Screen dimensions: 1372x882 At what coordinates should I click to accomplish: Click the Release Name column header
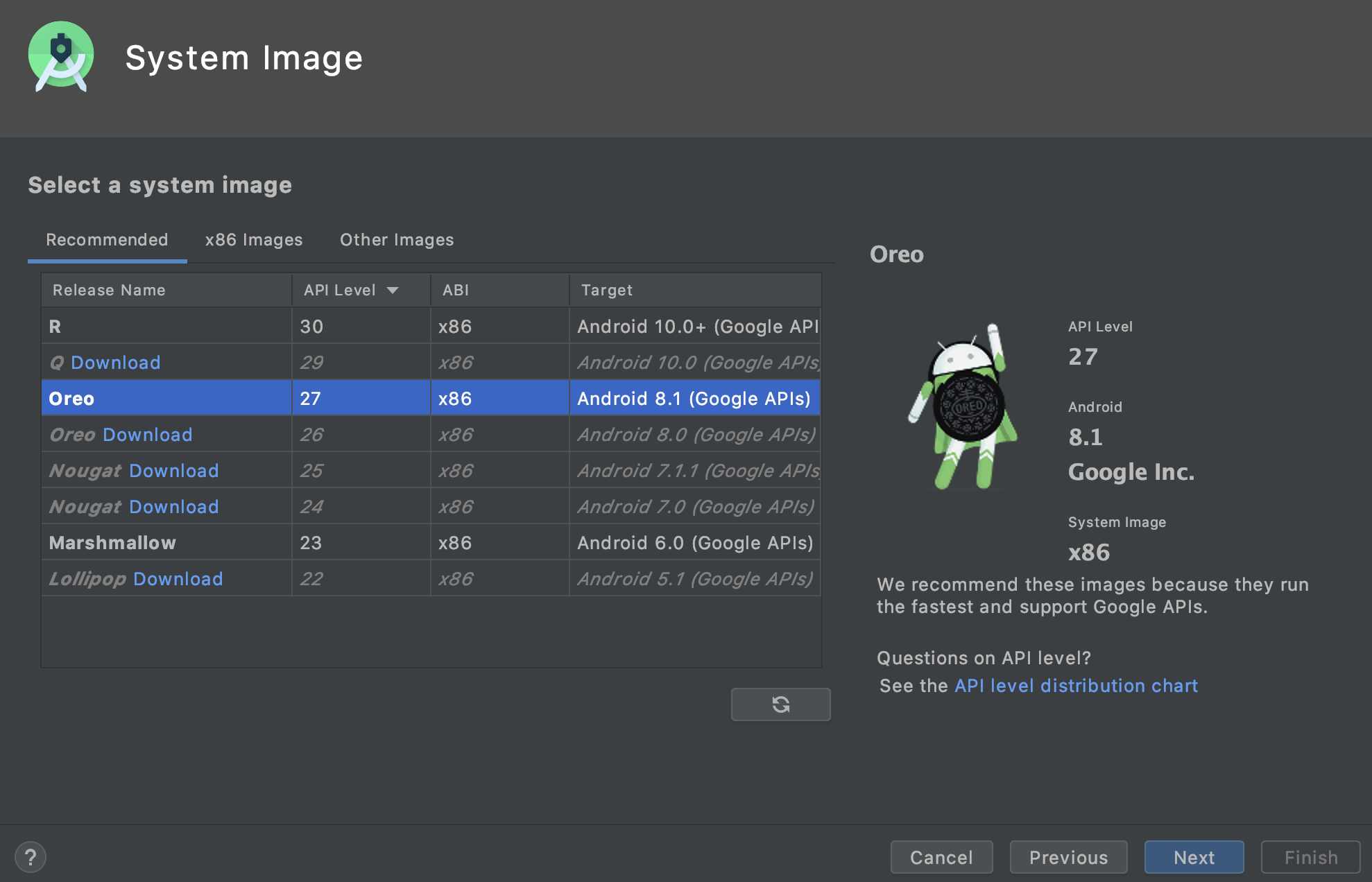[x=109, y=290]
